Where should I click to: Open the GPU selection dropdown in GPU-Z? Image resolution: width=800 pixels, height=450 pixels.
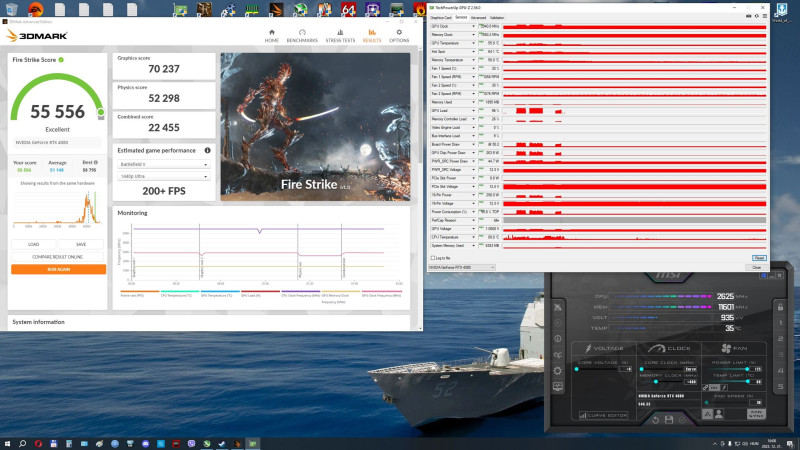coord(461,267)
